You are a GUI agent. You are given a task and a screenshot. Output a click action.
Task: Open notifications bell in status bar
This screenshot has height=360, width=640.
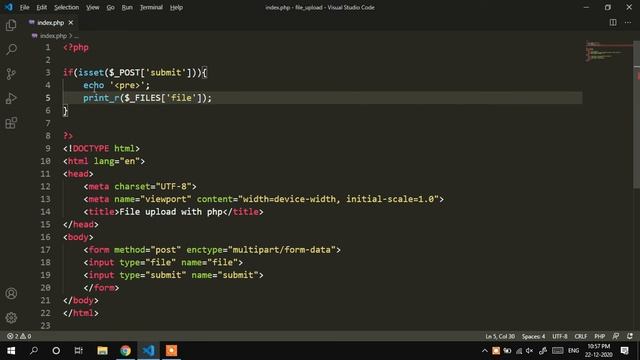[x=630, y=336]
